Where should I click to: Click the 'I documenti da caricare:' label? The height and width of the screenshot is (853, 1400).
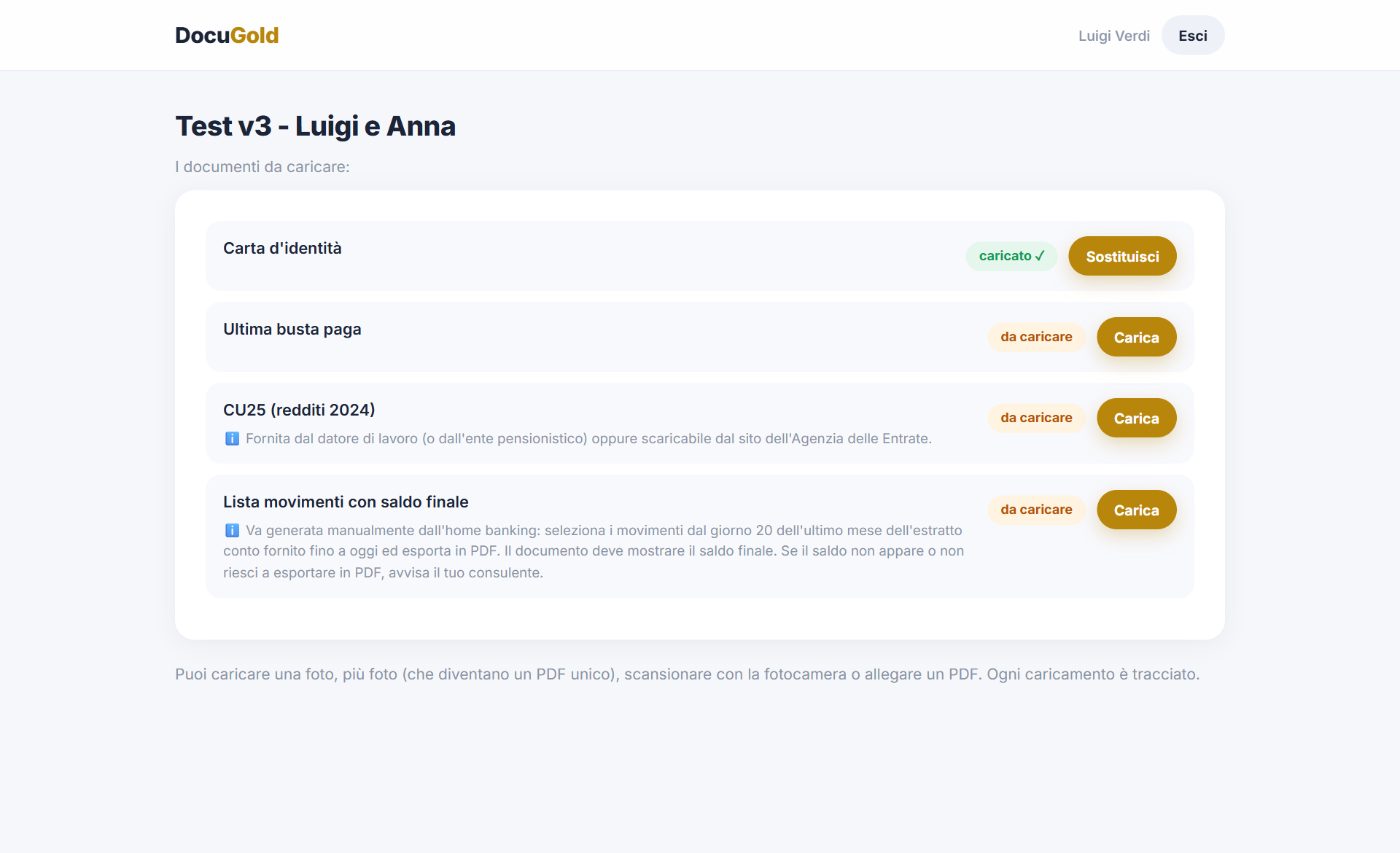(x=262, y=167)
